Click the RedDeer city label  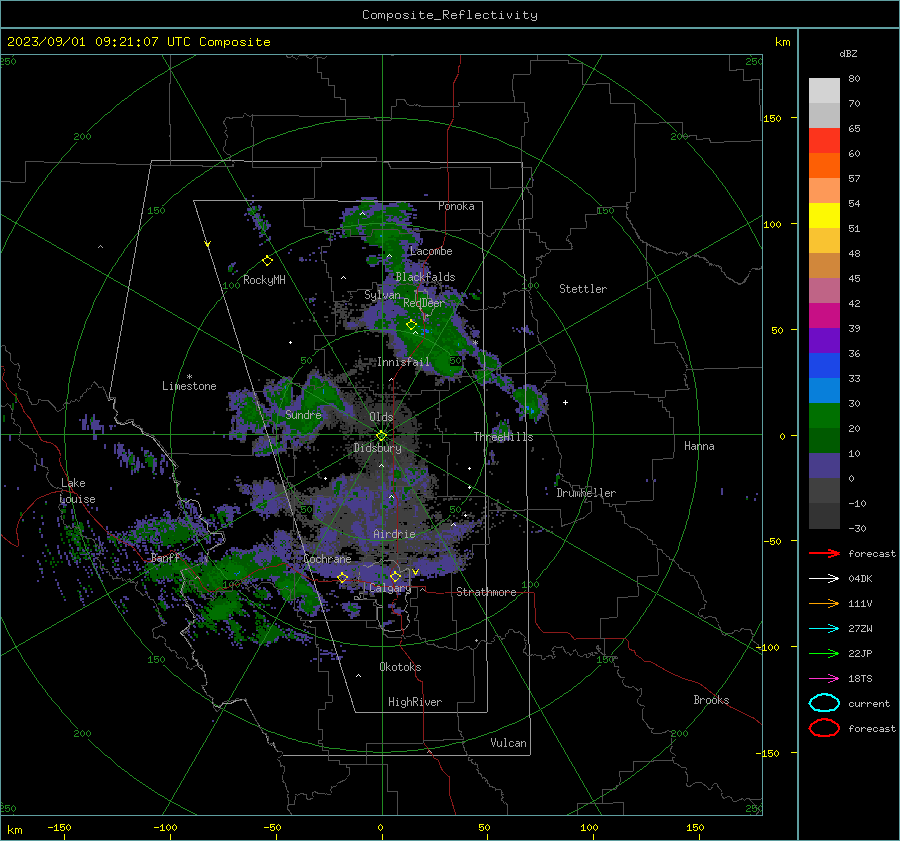[x=424, y=303]
